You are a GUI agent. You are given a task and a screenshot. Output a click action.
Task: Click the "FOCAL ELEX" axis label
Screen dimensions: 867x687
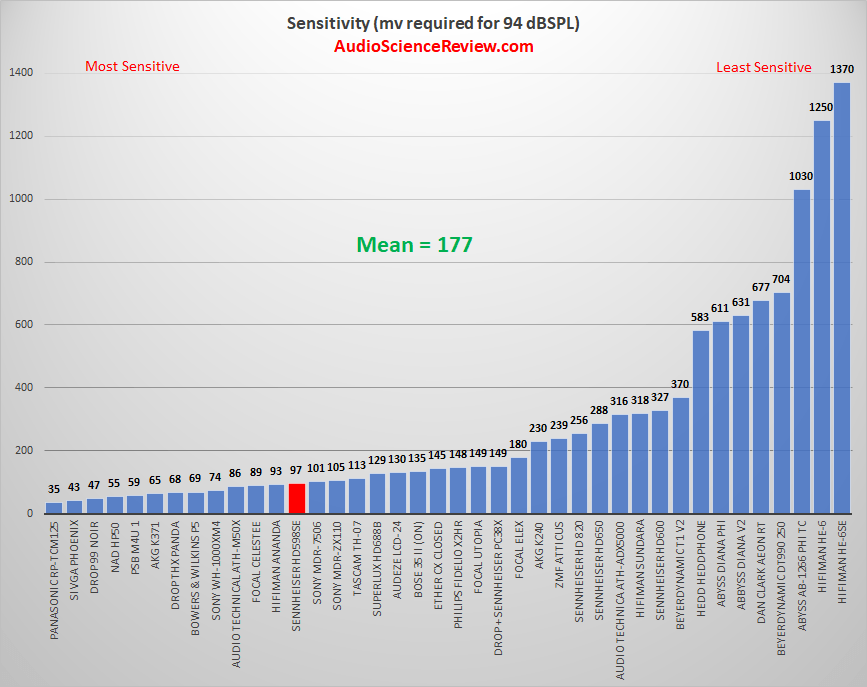[519, 550]
